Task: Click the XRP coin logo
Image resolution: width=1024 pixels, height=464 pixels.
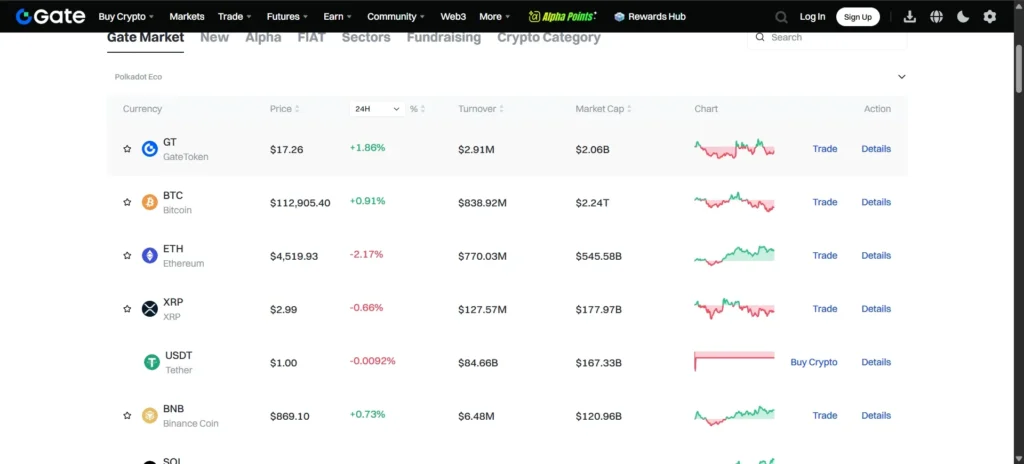Action: (150, 309)
